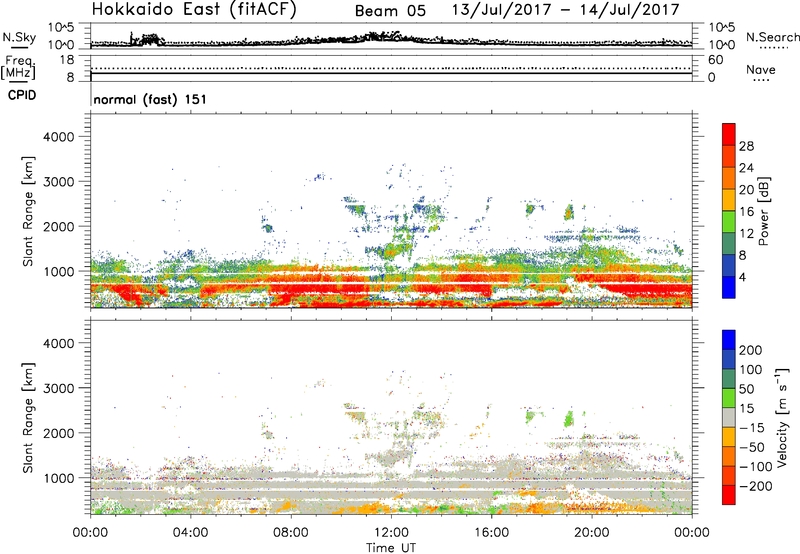The height and width of the screenshot is (554, 800).
Task: Click the red bottom segment of the velocity colorbar
Action: pyautogui.click(x=729, y=495)
